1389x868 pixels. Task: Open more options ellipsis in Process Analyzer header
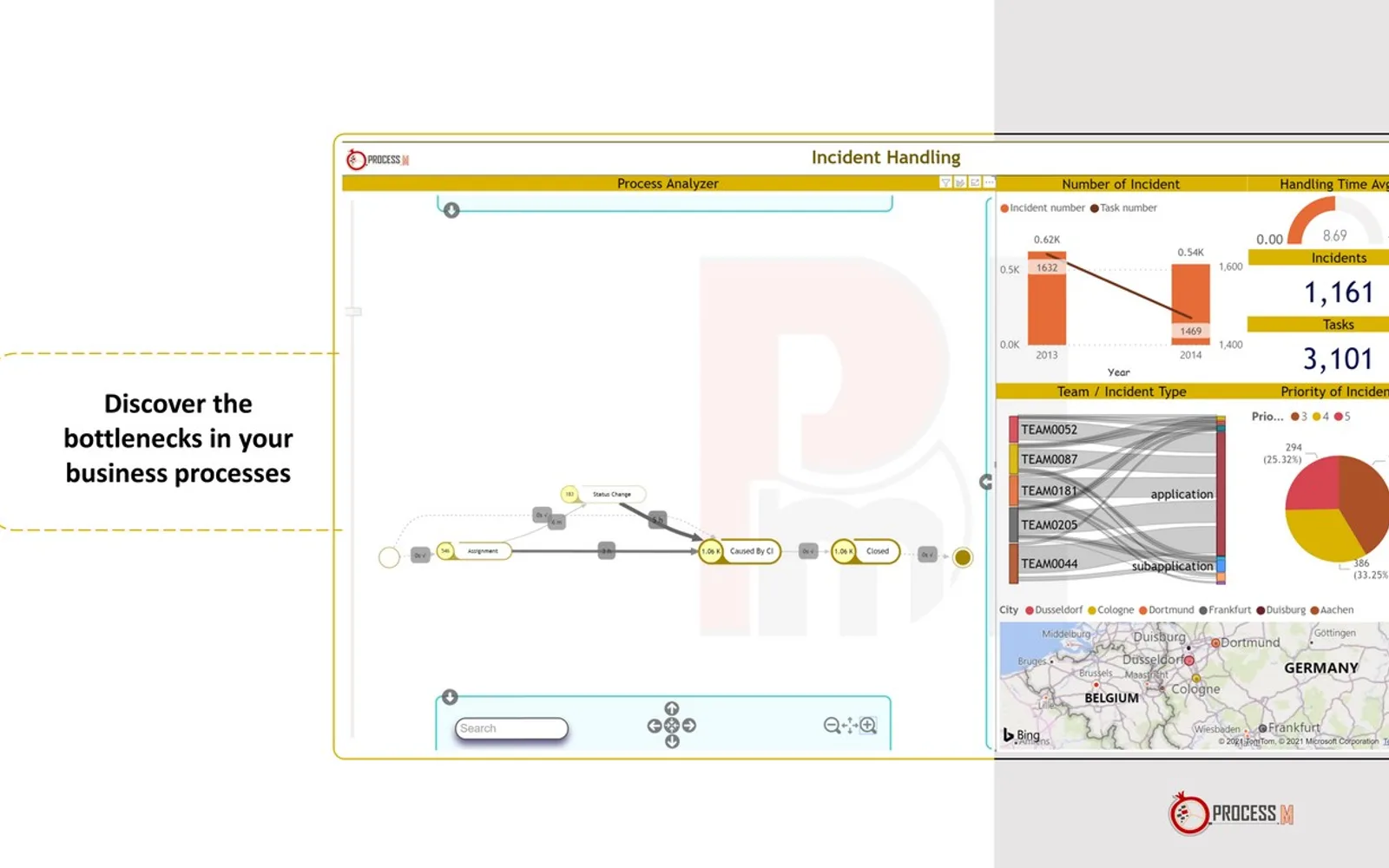pyautogui.click(x=989, y=182)
